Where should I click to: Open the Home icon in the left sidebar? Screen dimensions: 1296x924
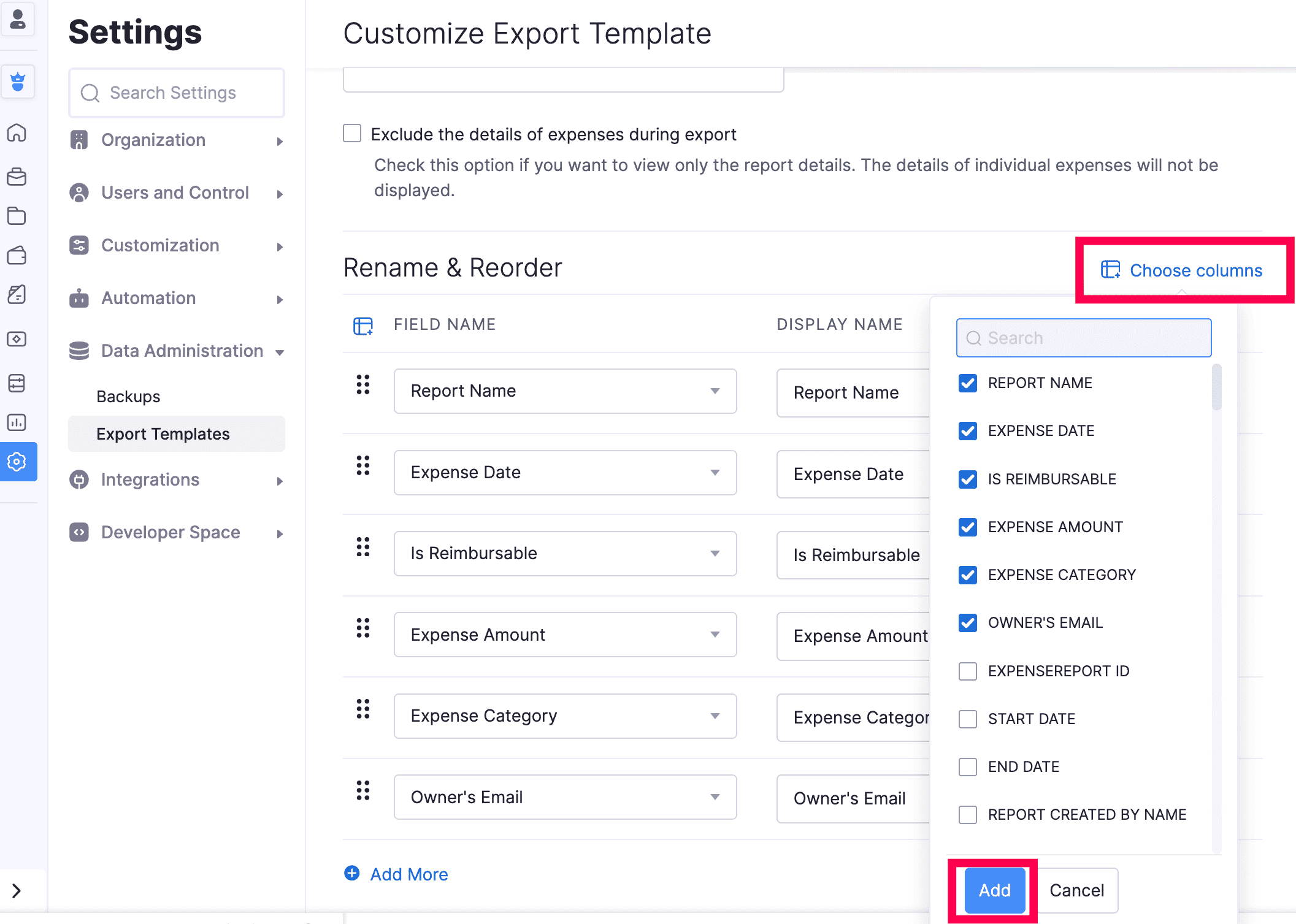[x=18, y=132]
